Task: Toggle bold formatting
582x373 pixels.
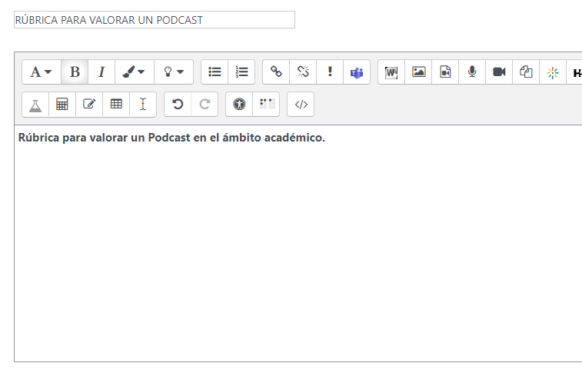Action: (75, 72)
